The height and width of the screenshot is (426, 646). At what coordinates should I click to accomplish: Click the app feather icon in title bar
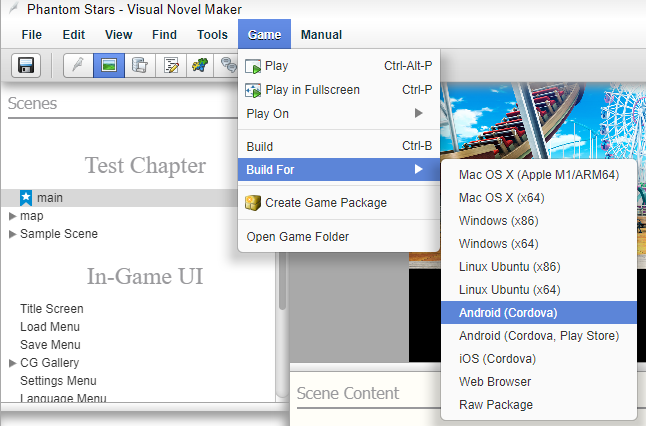13,8
